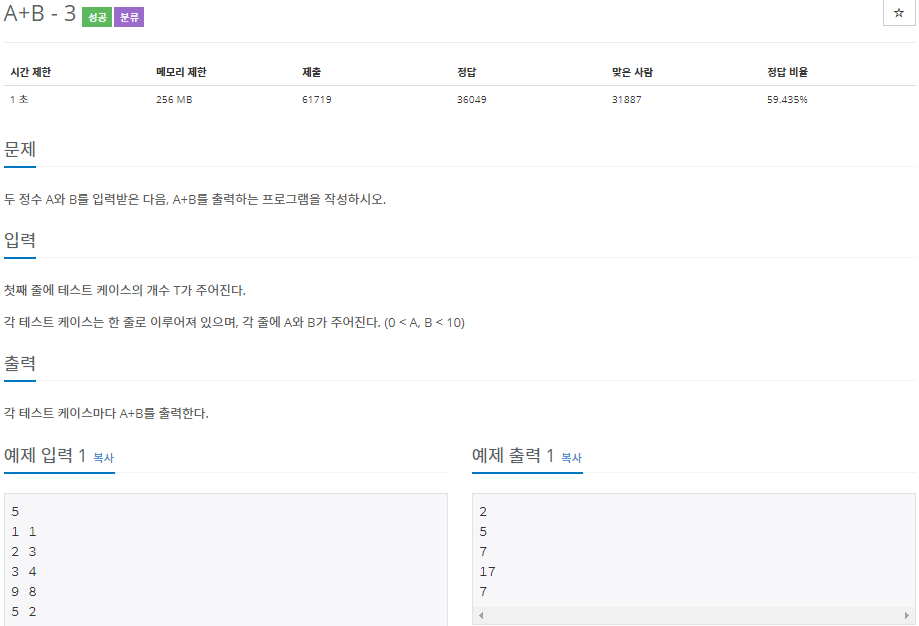Click the 맞은 사람 column header
This screenshot has width=919, height=626.
[x=632, y=72]
